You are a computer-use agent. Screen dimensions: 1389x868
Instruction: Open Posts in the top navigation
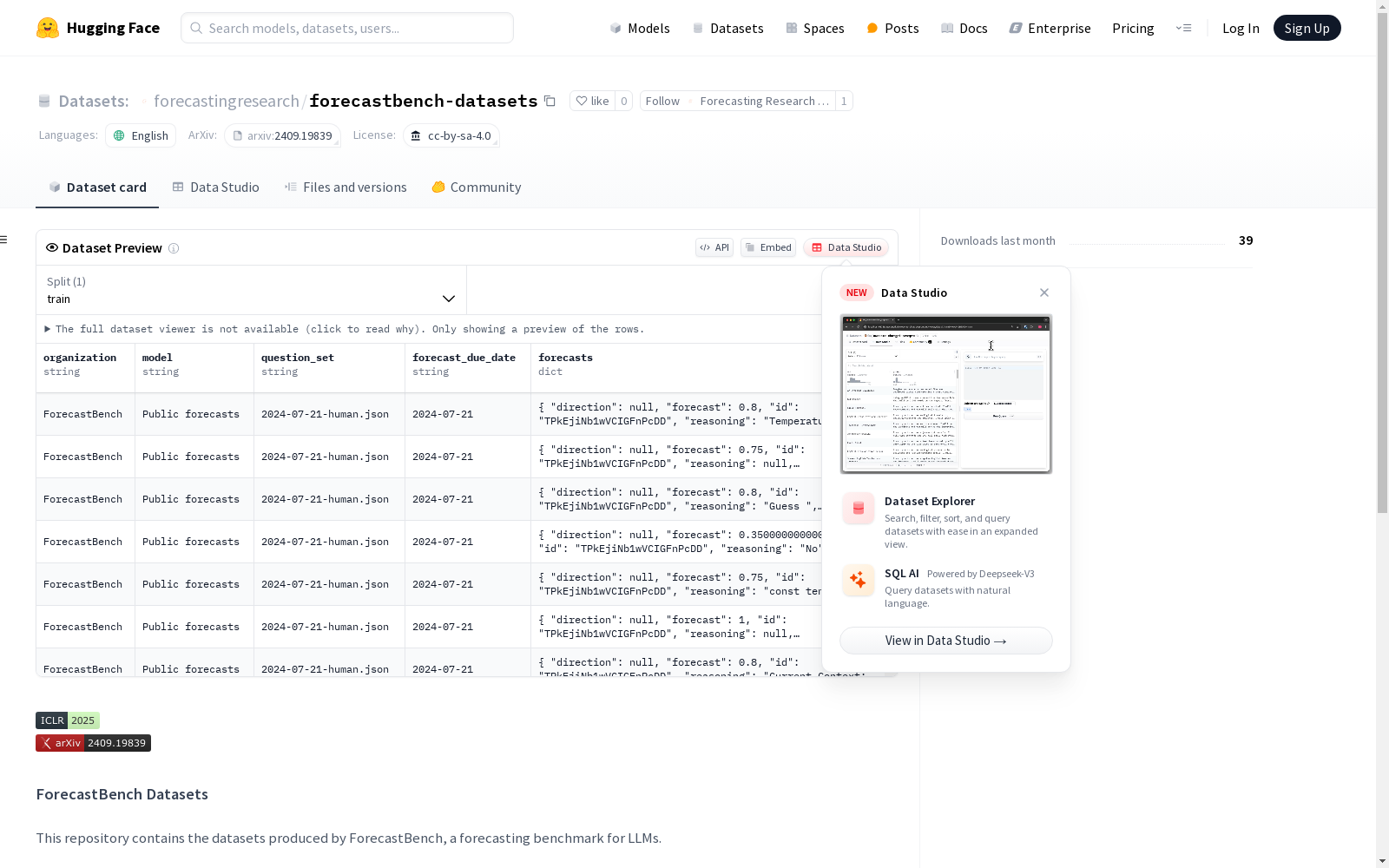tap(893, 28)
